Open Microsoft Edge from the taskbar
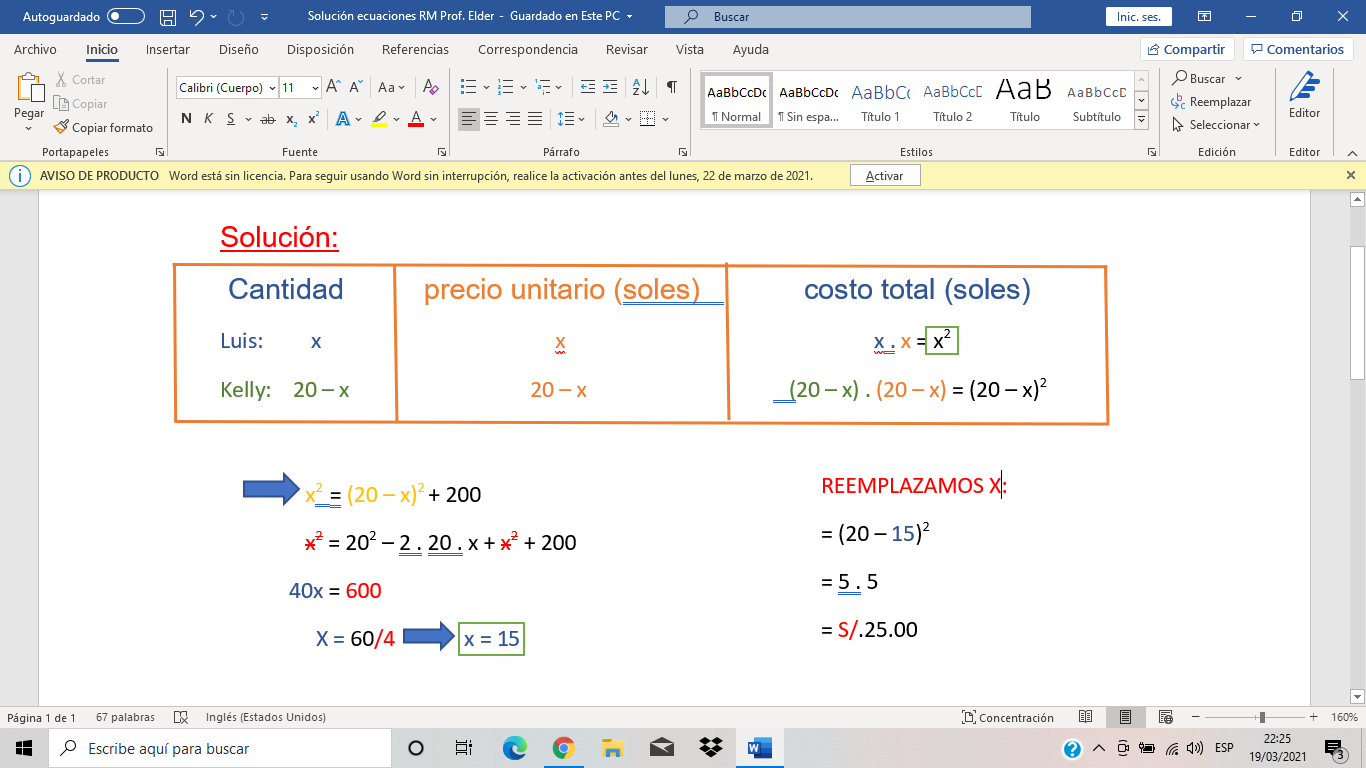Screen dimensions: 1366x768 [x=514, y=748]
